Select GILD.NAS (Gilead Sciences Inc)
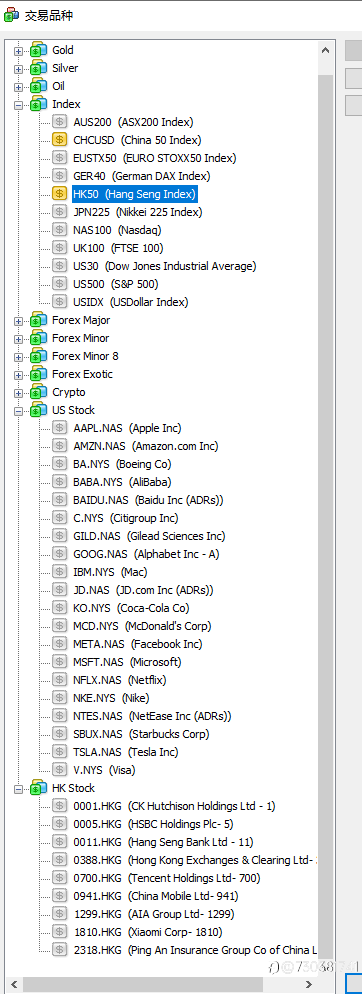Image resolution: width=362 pixels, height=994 pixels. pyautogui.click(x=149, y=536)
